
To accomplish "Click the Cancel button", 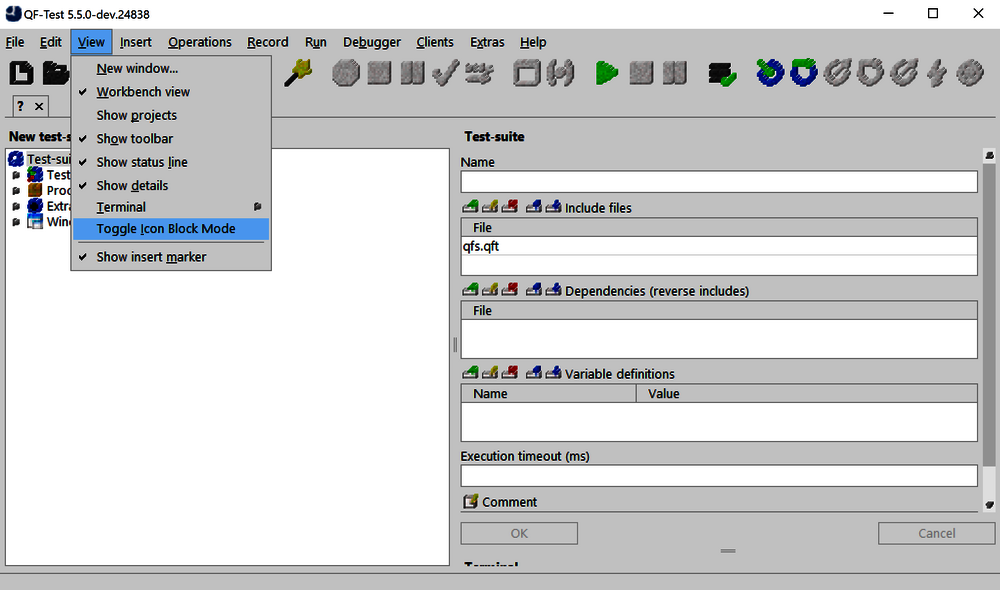I will point(936,533).
